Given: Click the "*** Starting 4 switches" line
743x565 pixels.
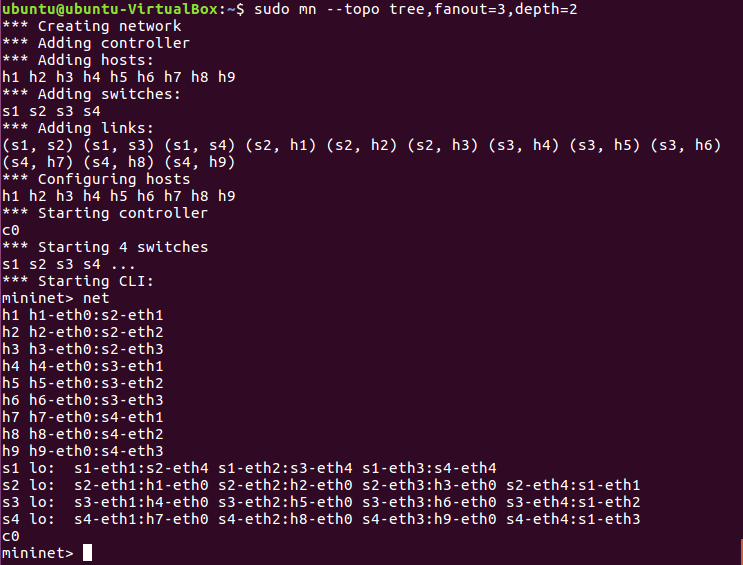Looking at the screenshot, I should pos(105,247).
